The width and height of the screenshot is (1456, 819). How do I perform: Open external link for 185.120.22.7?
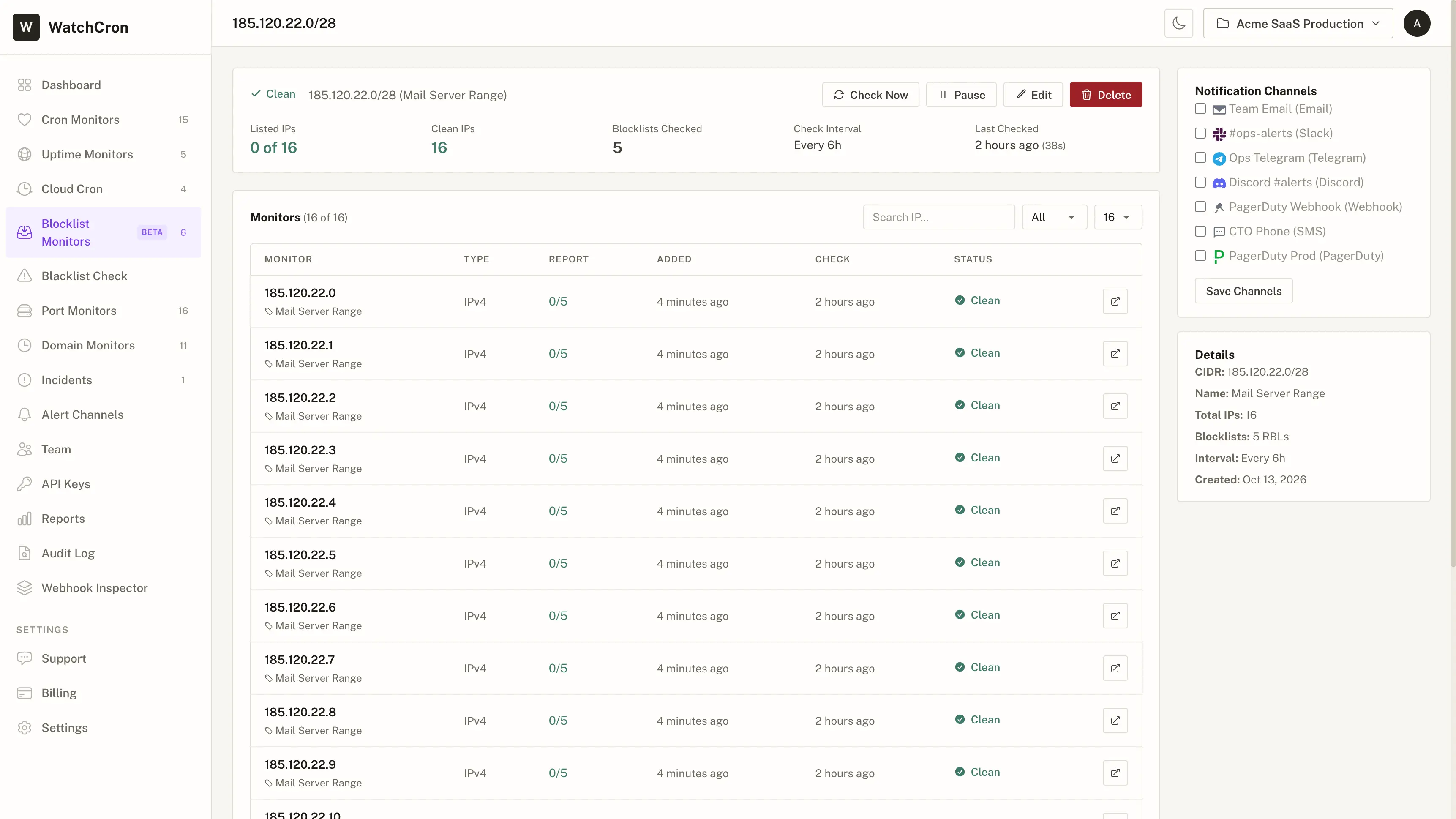1115,668
